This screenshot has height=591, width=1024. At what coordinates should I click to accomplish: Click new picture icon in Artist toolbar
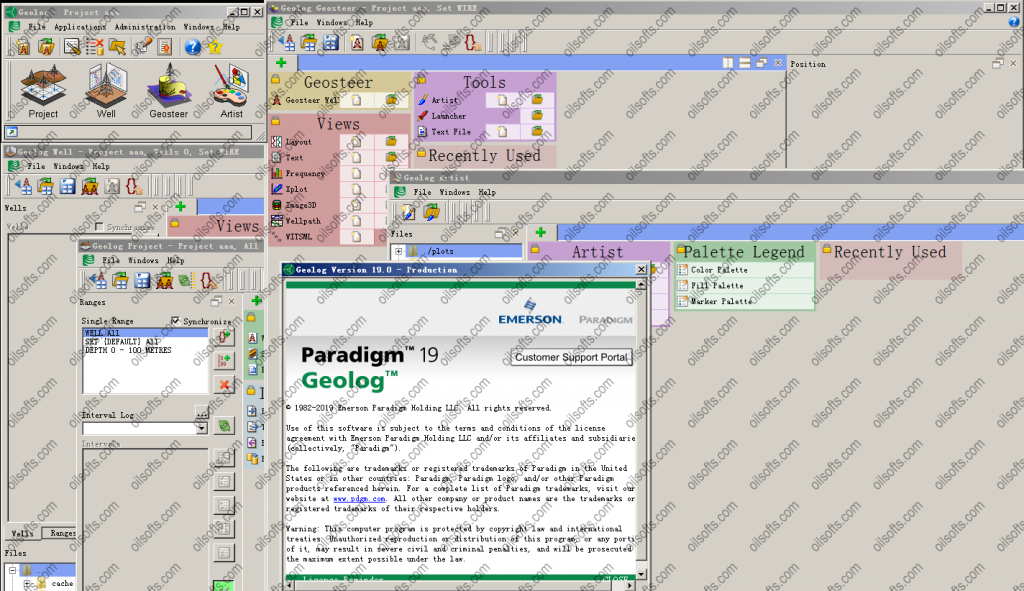pos(408,212)
